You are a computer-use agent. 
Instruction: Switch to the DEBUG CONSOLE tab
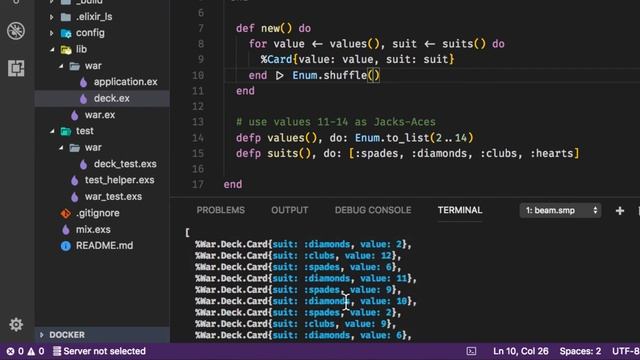pos(373,210)
